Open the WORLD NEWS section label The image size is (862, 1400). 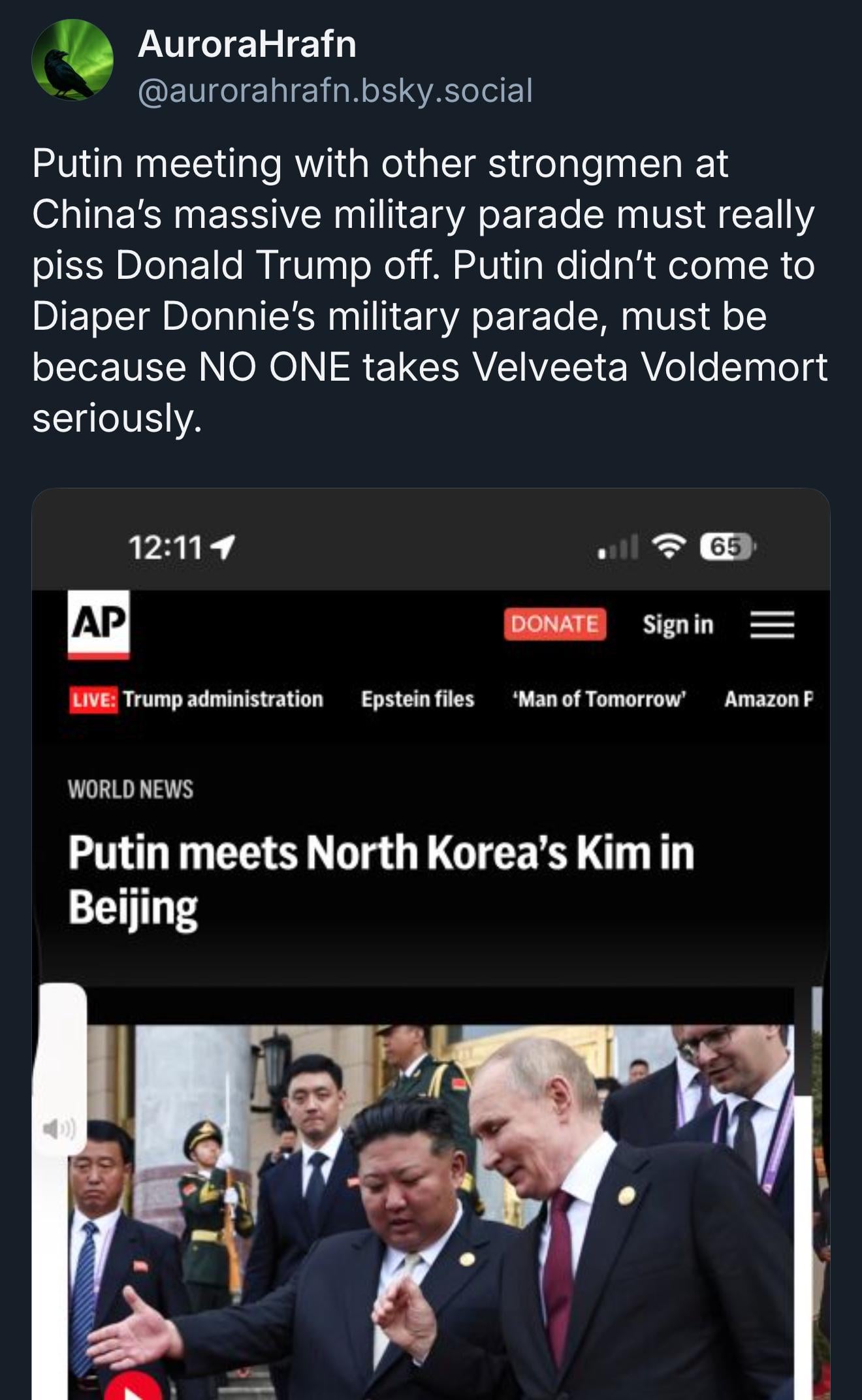(x=131, y=789)
